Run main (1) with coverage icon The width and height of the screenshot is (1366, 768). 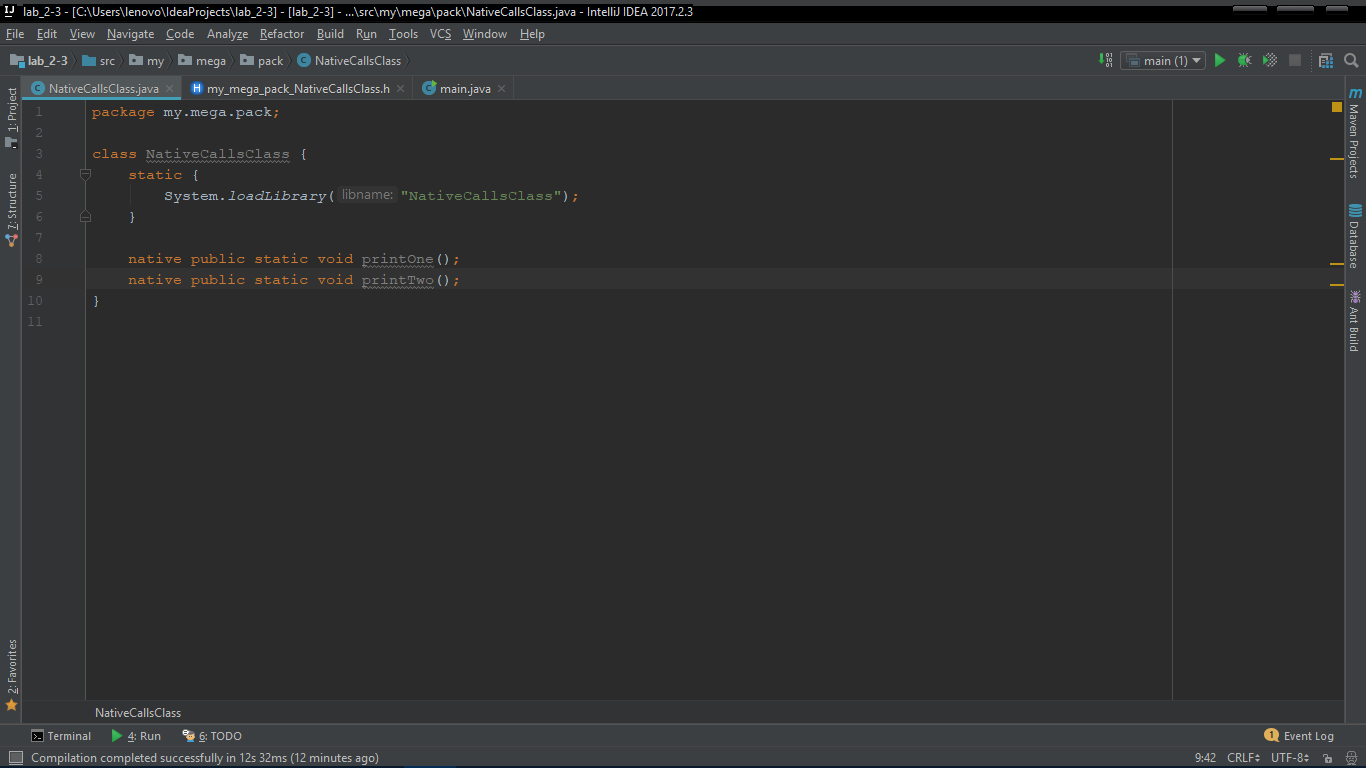click(1270, 60)
